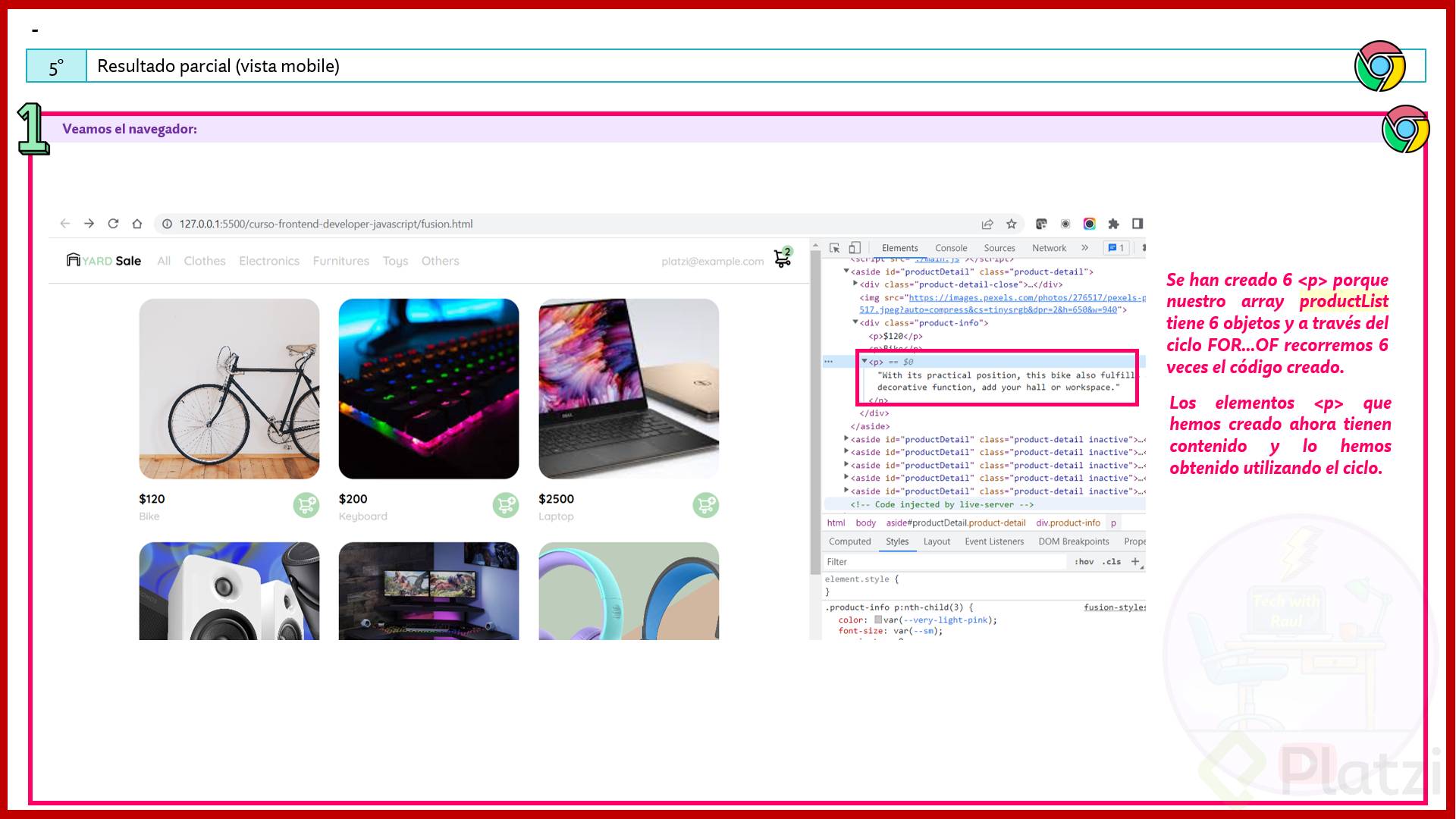
Task: Click the browser forward arrow
Action: pyautogui.click(x=89, y=224)
